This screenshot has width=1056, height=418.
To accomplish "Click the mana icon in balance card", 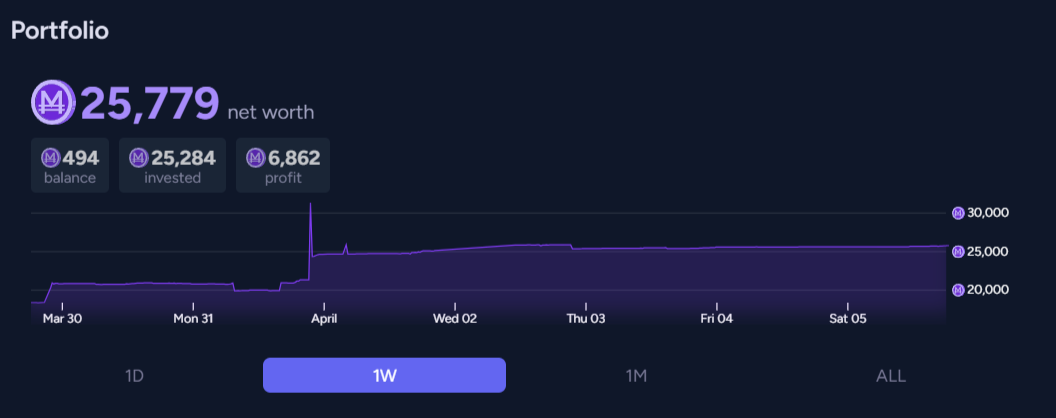I will pyautogui.click(x=51, y=158).
